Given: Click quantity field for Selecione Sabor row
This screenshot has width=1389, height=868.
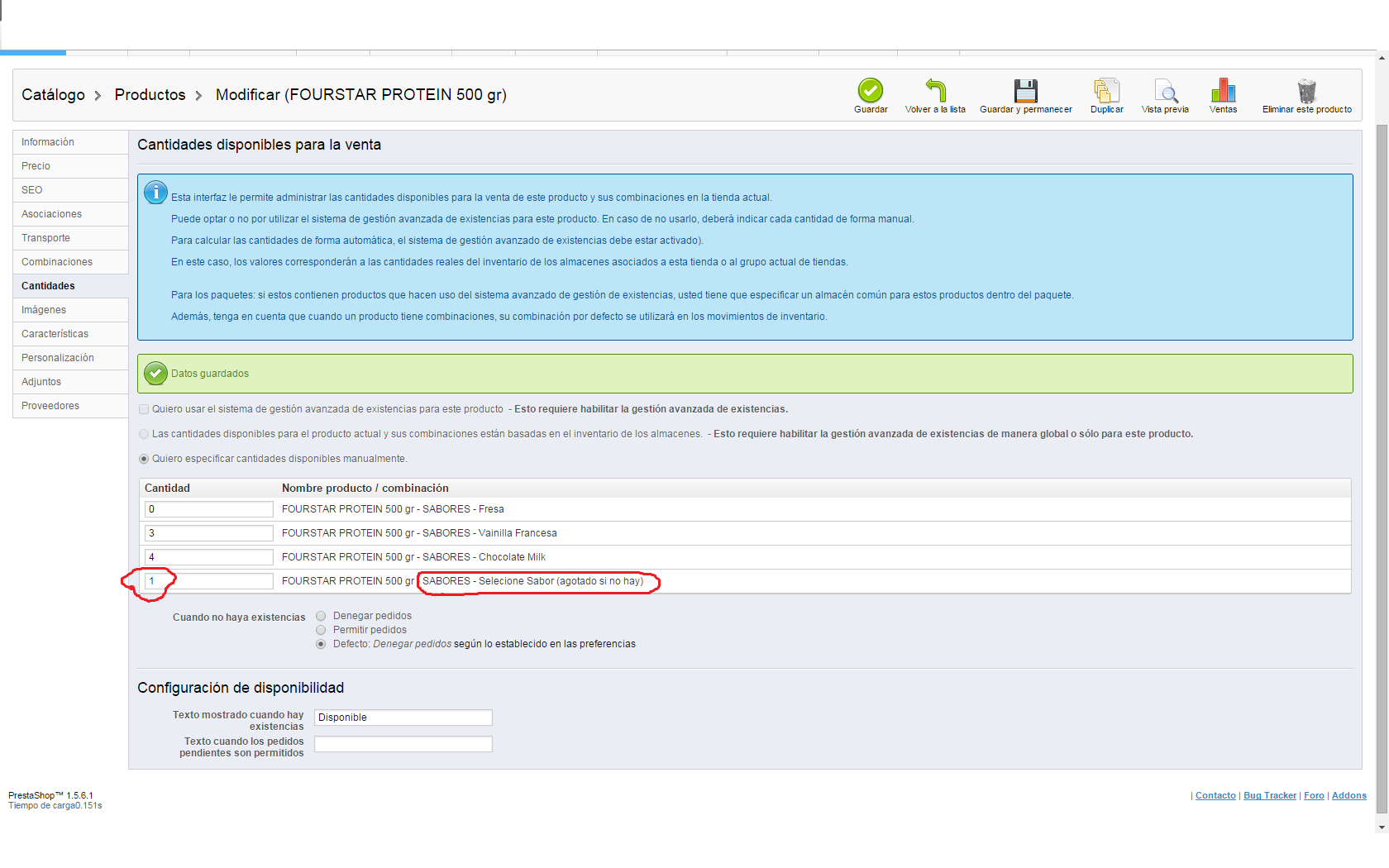Looking at the screenshot, I should tap(209, 581).
